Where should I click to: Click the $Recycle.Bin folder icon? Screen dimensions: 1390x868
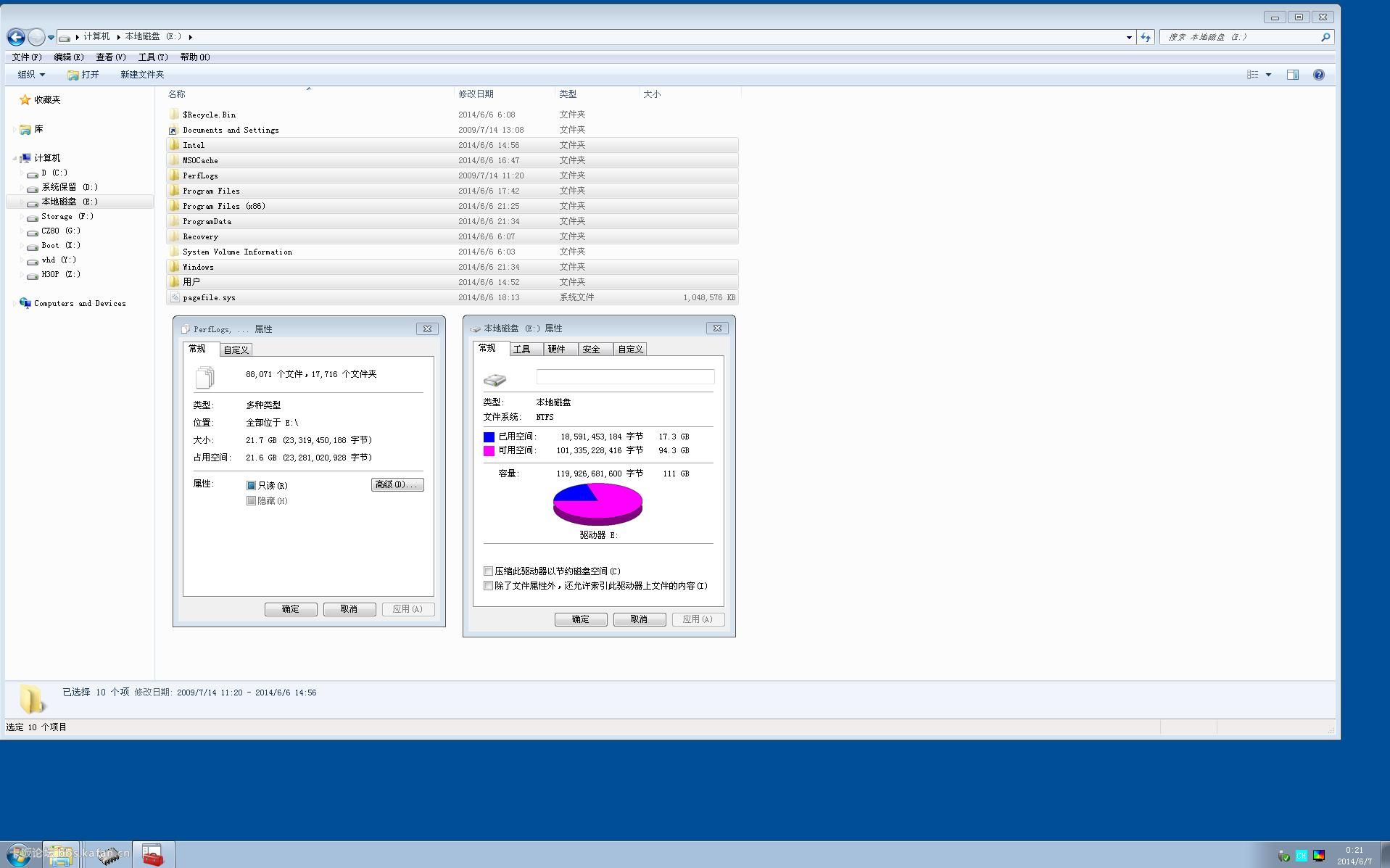[x=174, y=115]
